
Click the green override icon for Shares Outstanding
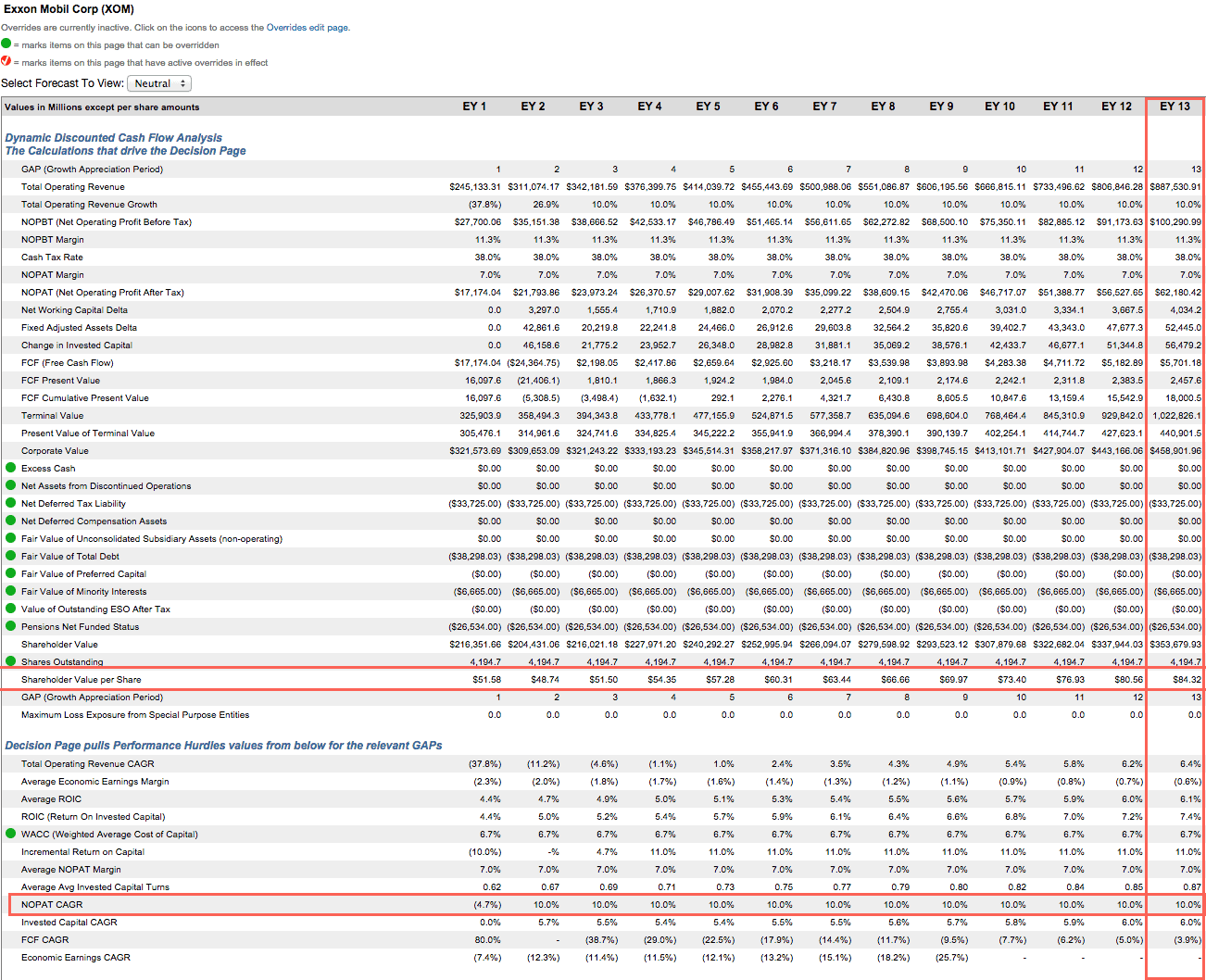pyautogui.click(x=11, y=661)
